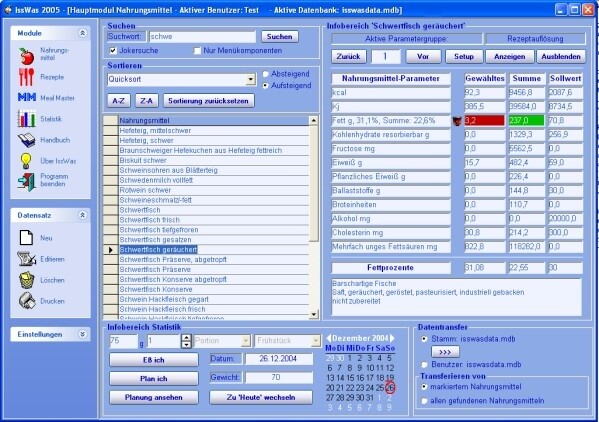This screenshot has height=422, width=599.
Task: Click the Über IssWas light bulb icon
Action: pyautogui.click(x=26, y=161)
